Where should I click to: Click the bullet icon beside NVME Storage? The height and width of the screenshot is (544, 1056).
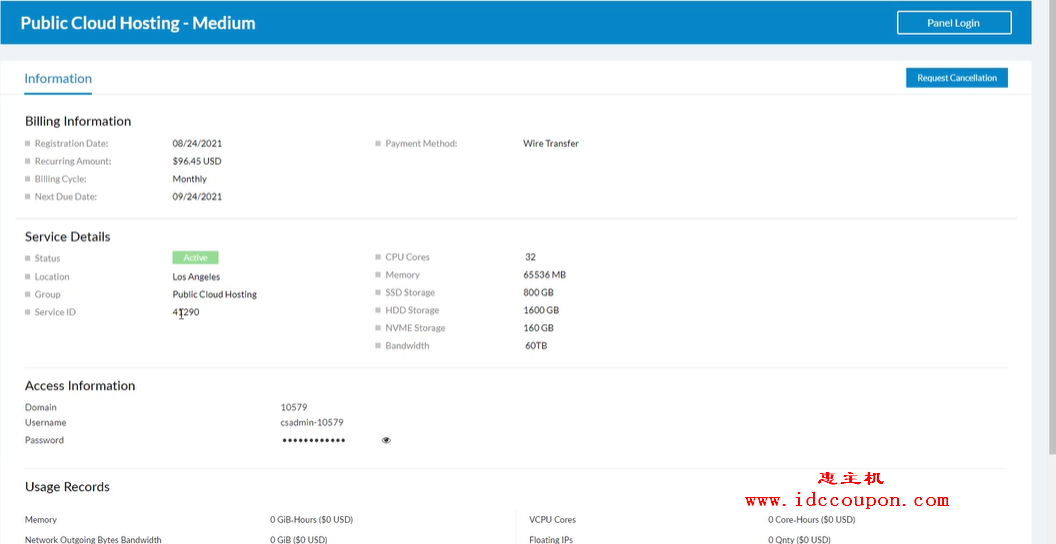coord(378,328)
